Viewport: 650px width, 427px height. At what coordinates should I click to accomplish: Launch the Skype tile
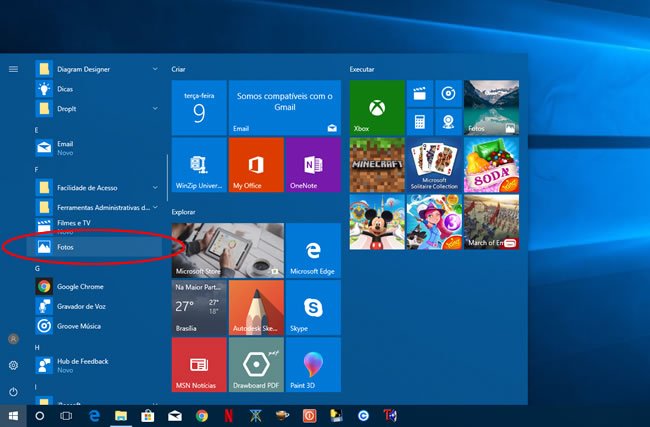point(313,307)
